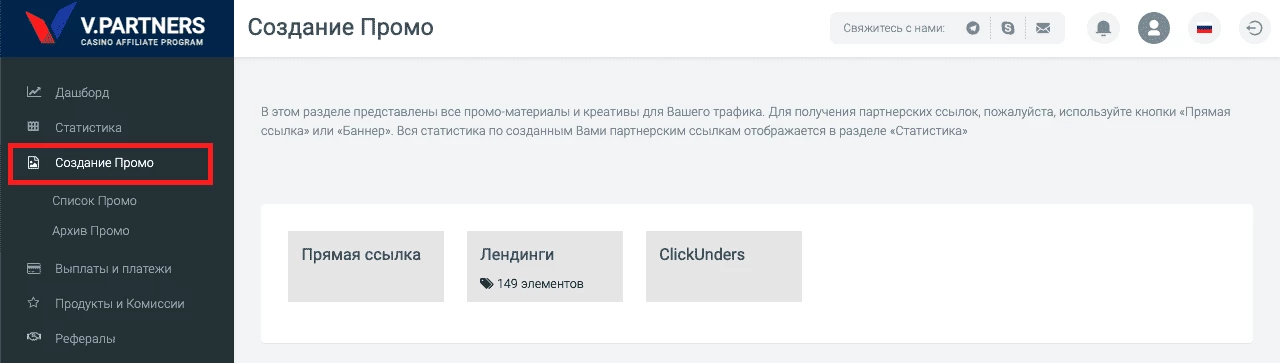Click the email envelope contact icon
1280x363 pixels.
click(x=1043, y=28)
